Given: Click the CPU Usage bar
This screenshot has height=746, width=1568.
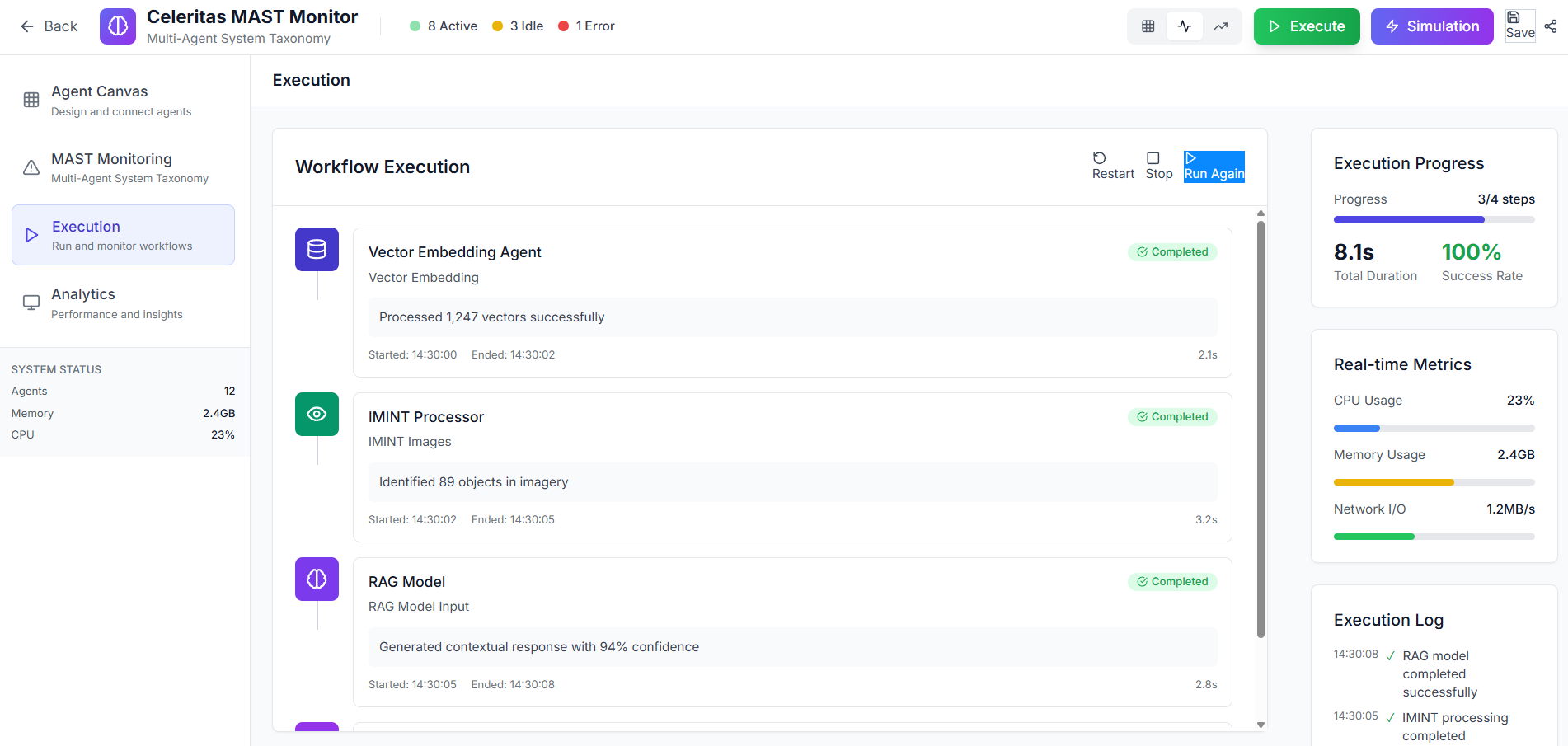Looking at the screenshot, I should [x=1434, y=428].
